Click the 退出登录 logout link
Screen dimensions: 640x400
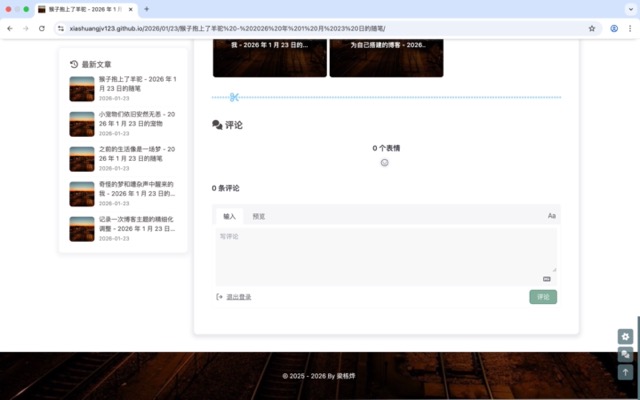pyautogui.click(x=238, y=297)
